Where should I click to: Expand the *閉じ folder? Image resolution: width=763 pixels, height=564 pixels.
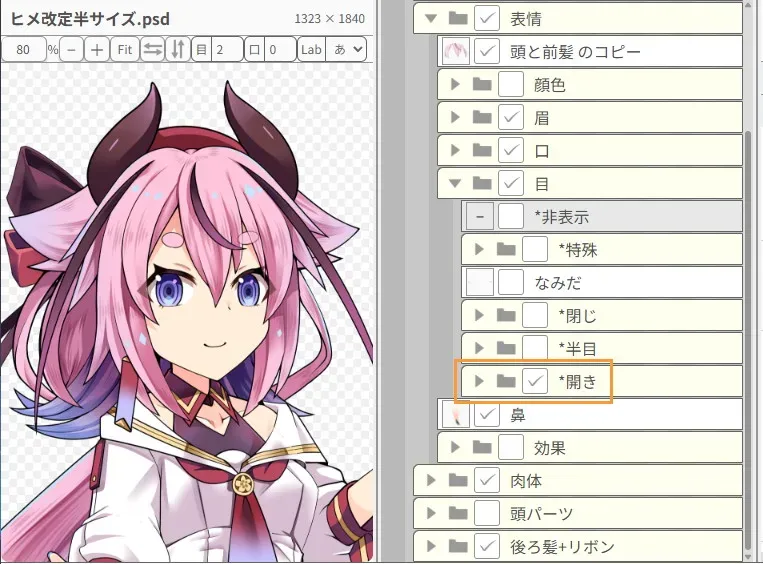[479, 316]
